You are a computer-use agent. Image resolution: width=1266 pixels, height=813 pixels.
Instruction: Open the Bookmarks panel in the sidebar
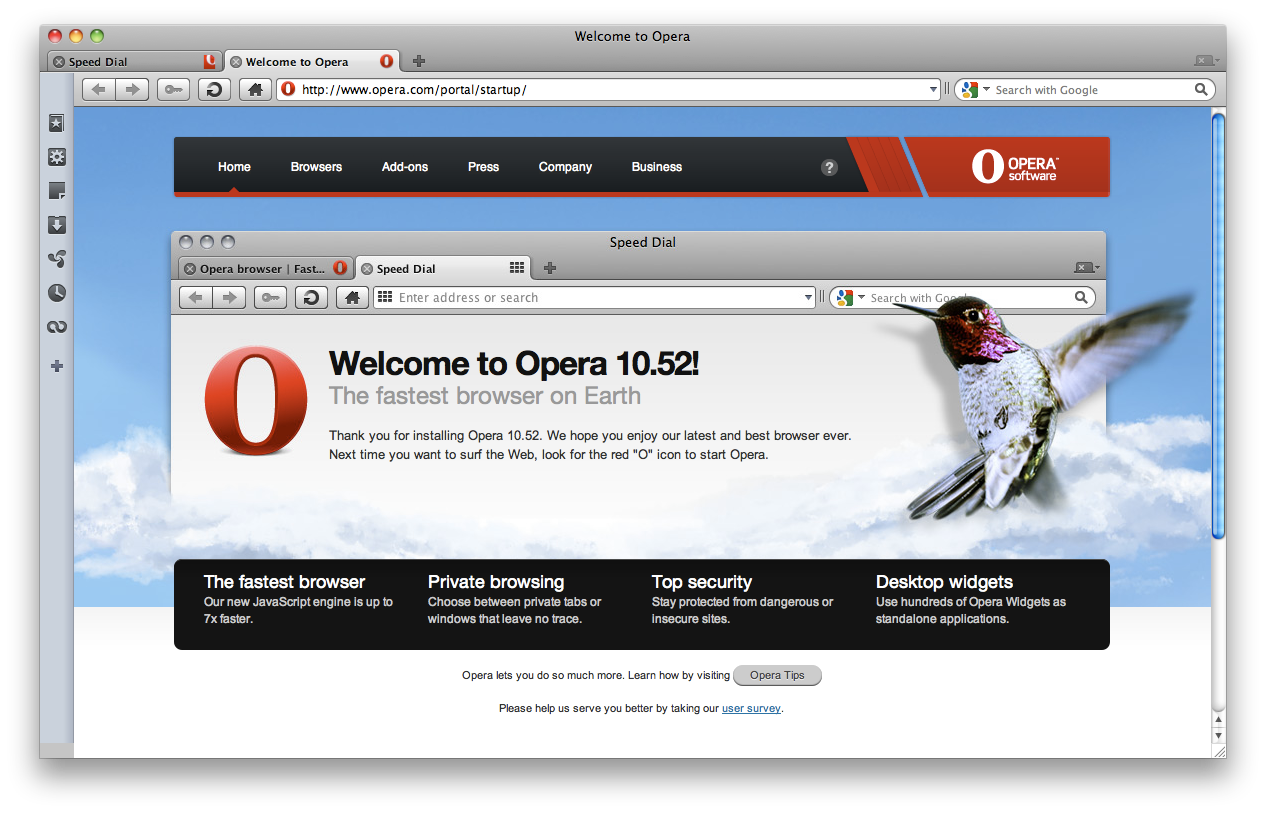tap(57, 122)
